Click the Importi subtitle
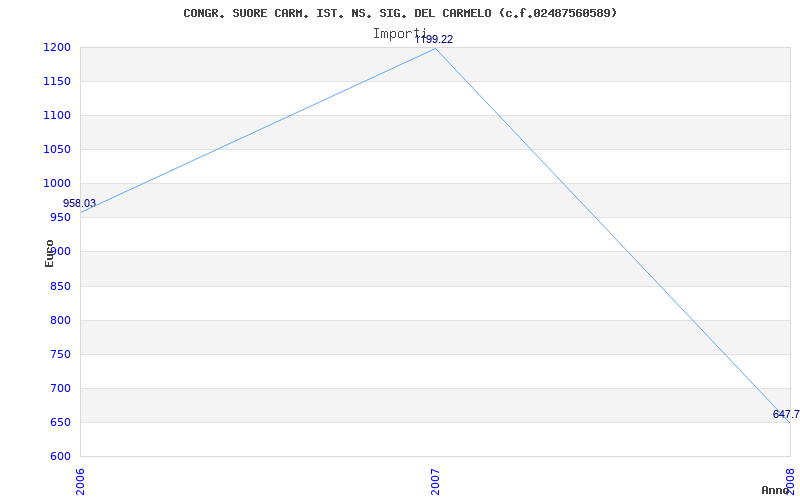The width and height of the screenshot is (800, 500). [x=399, y=34]
